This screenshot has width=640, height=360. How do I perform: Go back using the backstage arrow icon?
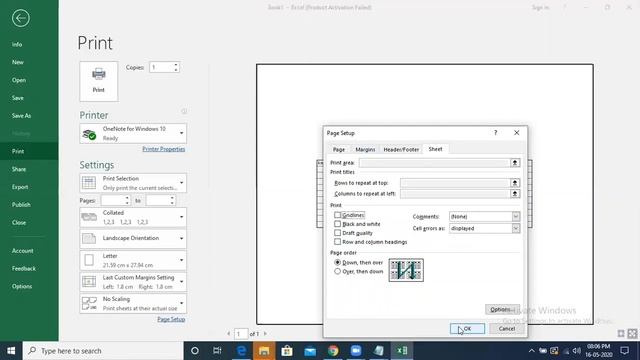[x=20, y=18]
